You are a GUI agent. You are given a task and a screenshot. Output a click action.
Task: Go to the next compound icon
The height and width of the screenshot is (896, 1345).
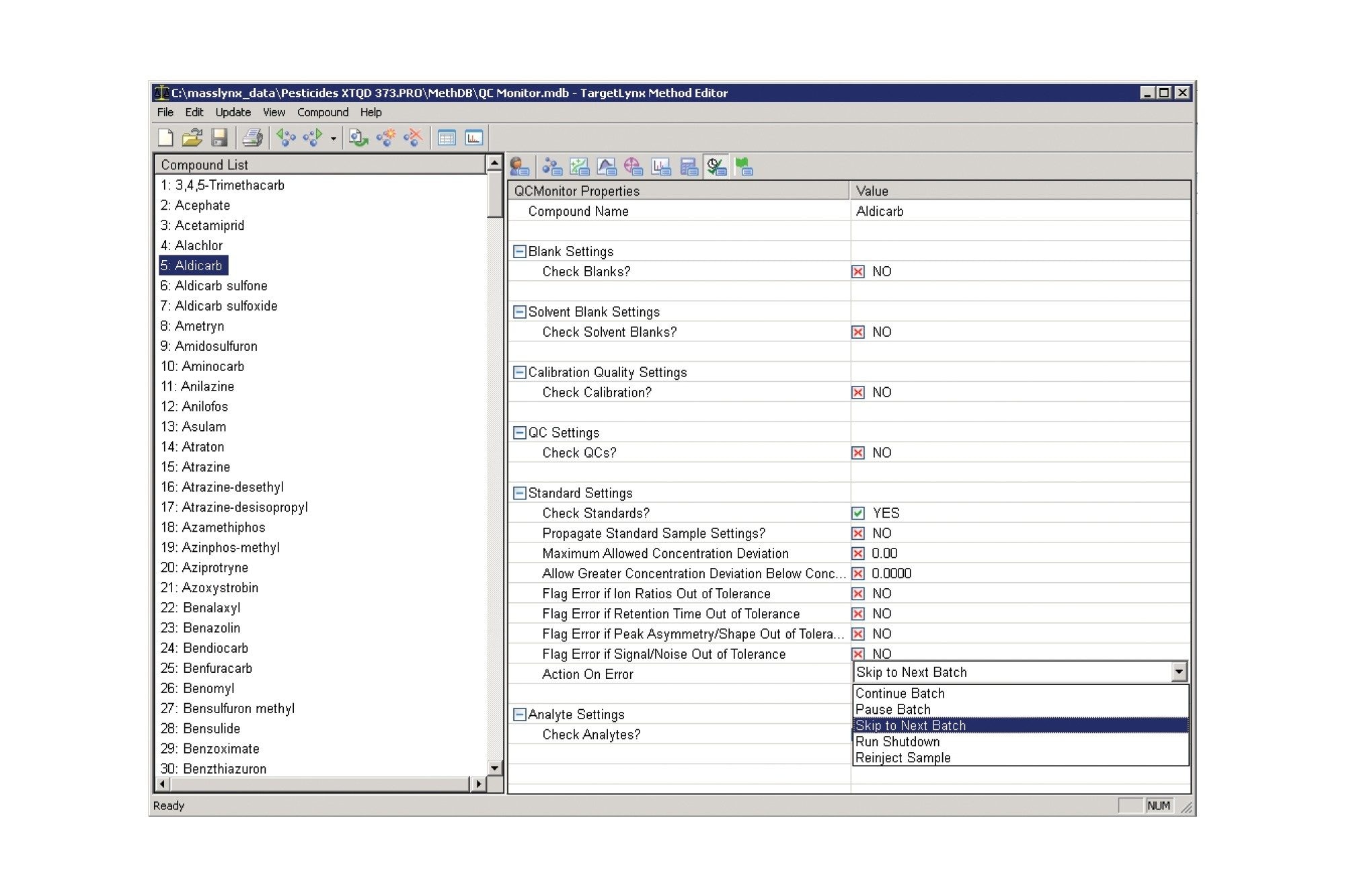313,138
